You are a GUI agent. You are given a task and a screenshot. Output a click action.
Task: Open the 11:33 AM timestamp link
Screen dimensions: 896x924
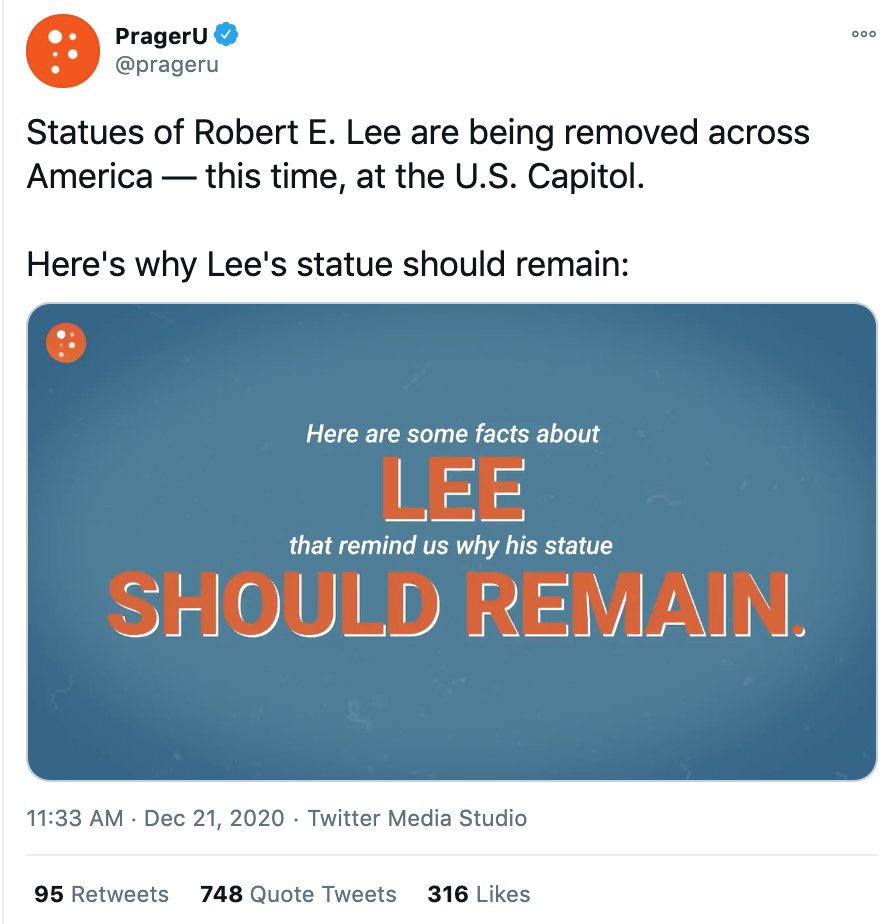point(75,818)
